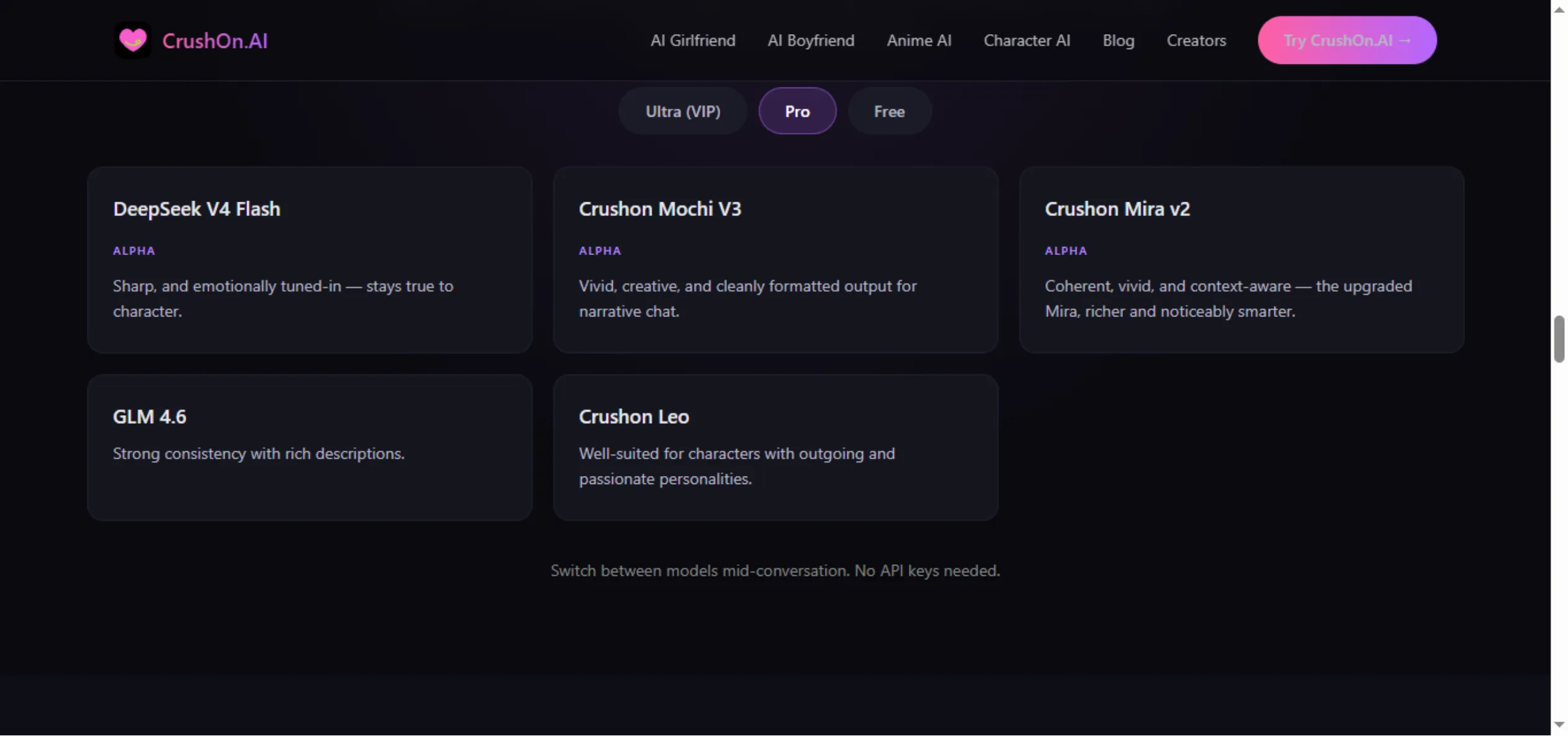Viewport: 1568px width, 736px height.
Task: Open the CrushOn.AI brand name link
Action: pos(215,41)
